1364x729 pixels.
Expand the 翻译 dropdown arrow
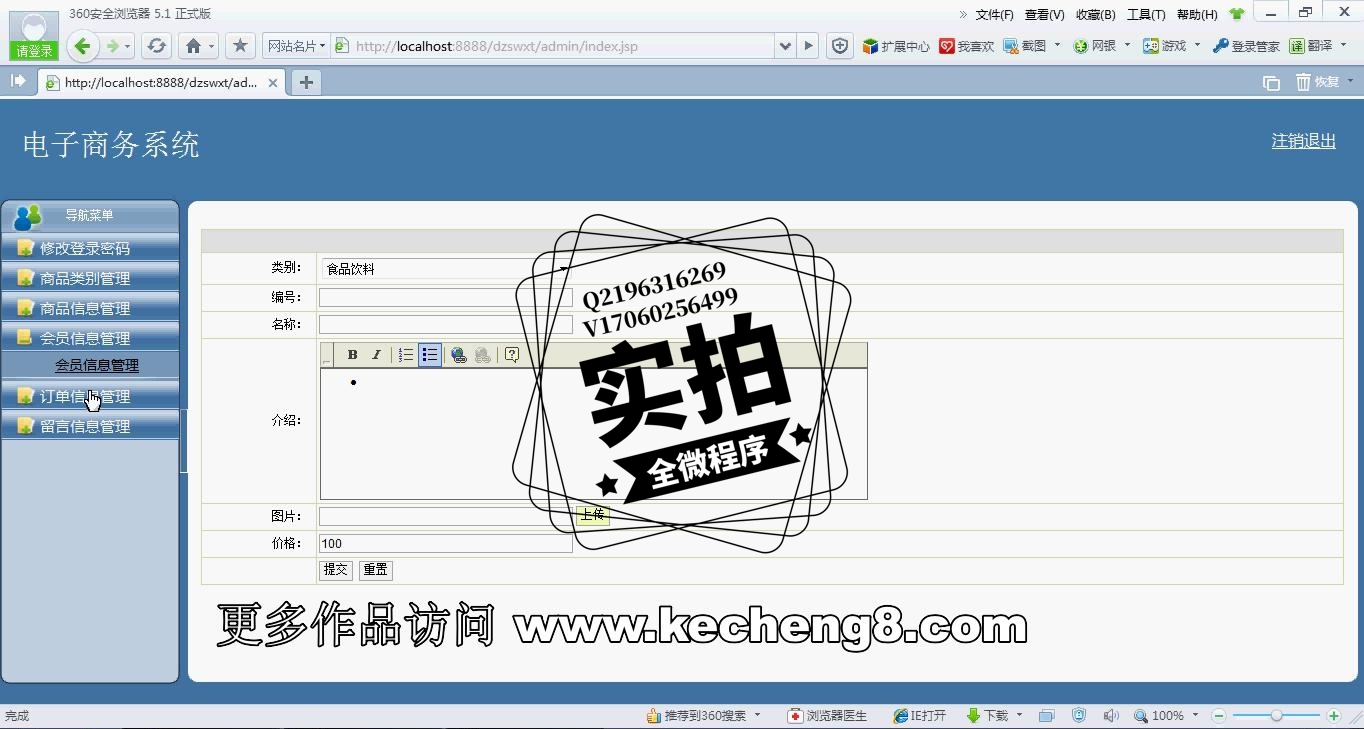pyautogui.click(x=1343, y=45)
